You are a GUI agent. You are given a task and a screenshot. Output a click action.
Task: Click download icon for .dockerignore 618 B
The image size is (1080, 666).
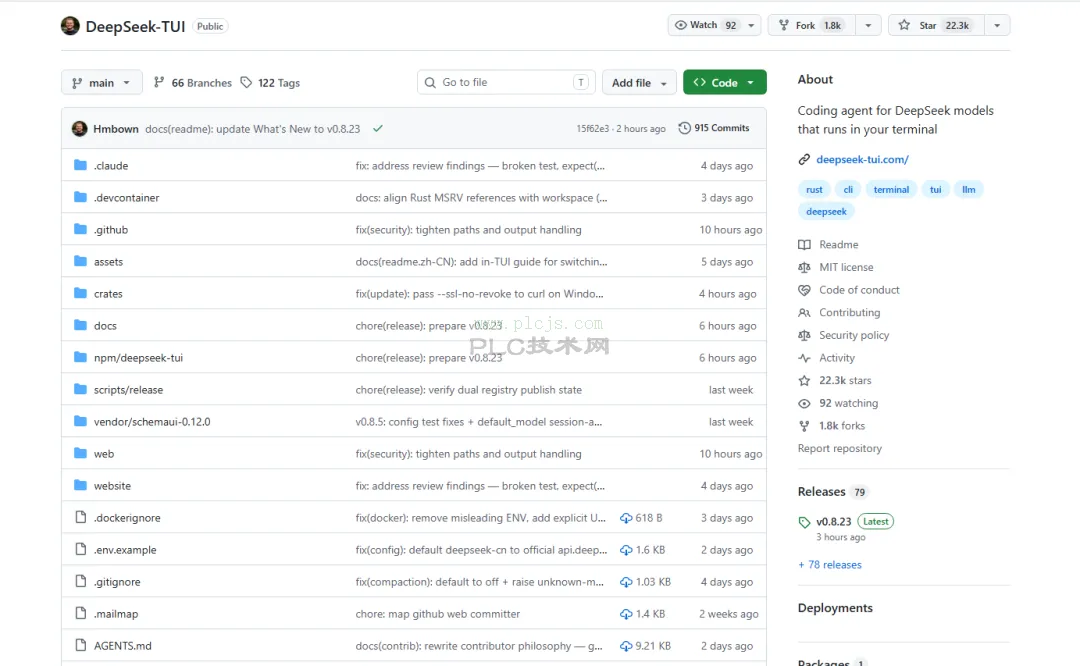point(626,518)
